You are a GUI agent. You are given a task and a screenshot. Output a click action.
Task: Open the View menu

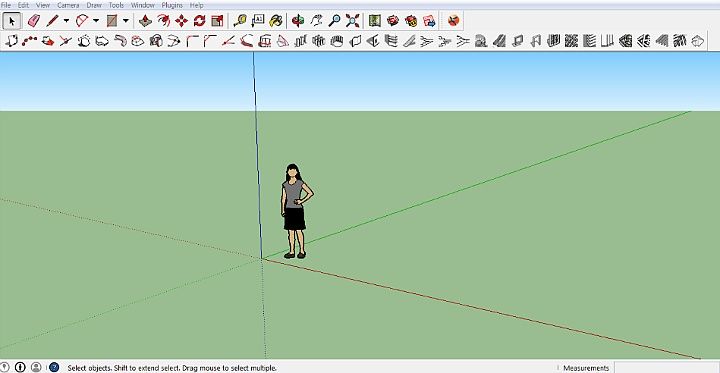43,6
